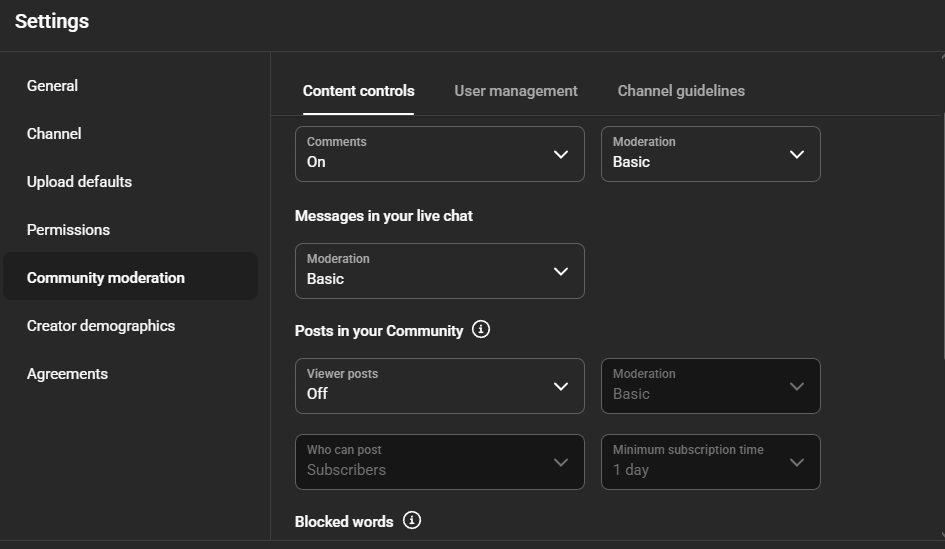Open Permissions settings section
945x549 pixels.
(x=130, y=230)
